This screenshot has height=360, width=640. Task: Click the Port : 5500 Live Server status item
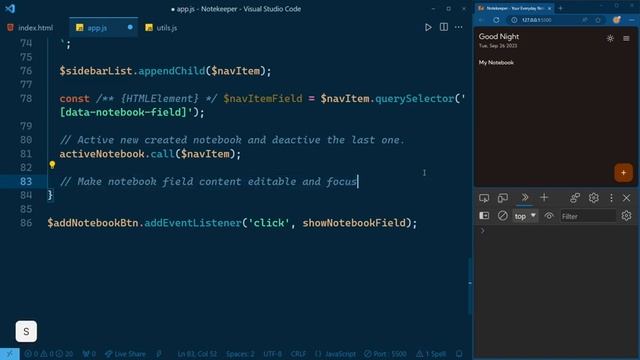tap(386, 354)
